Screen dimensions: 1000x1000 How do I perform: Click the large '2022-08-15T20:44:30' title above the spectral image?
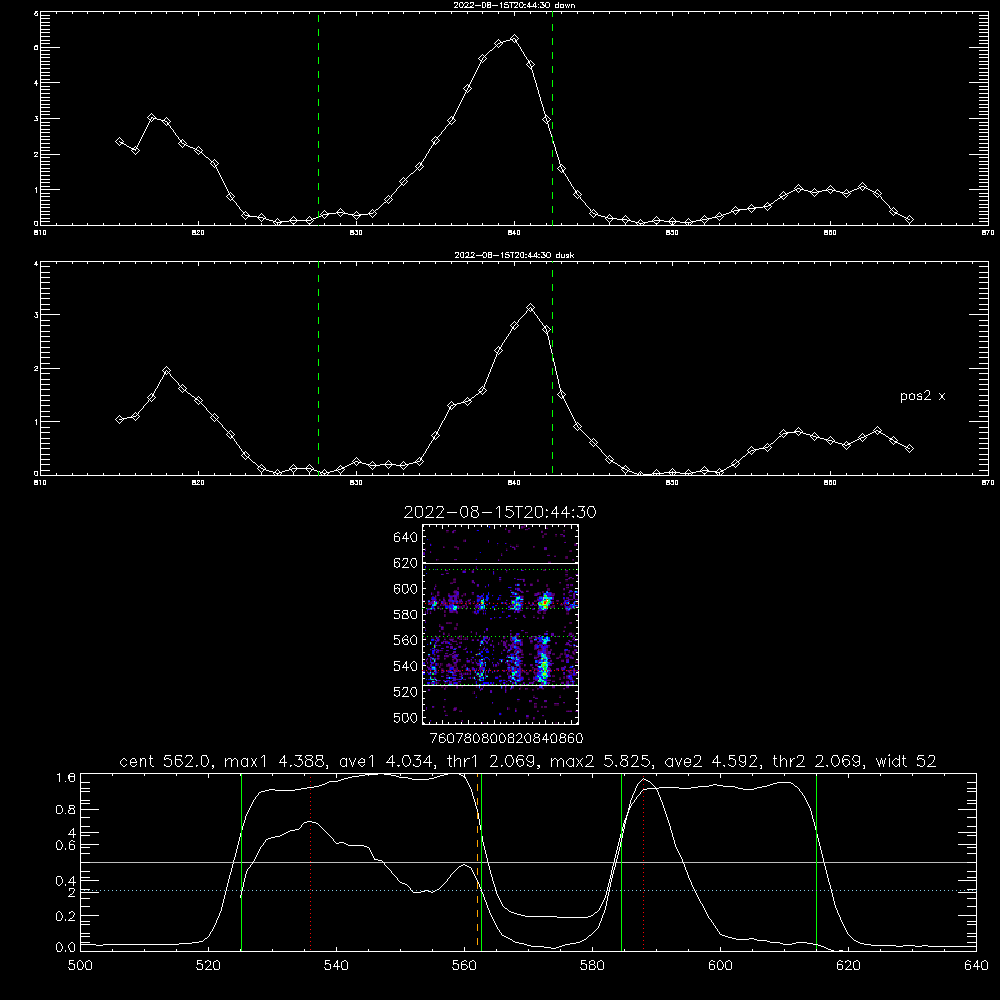pyautogui.click(x=500, y=512)
